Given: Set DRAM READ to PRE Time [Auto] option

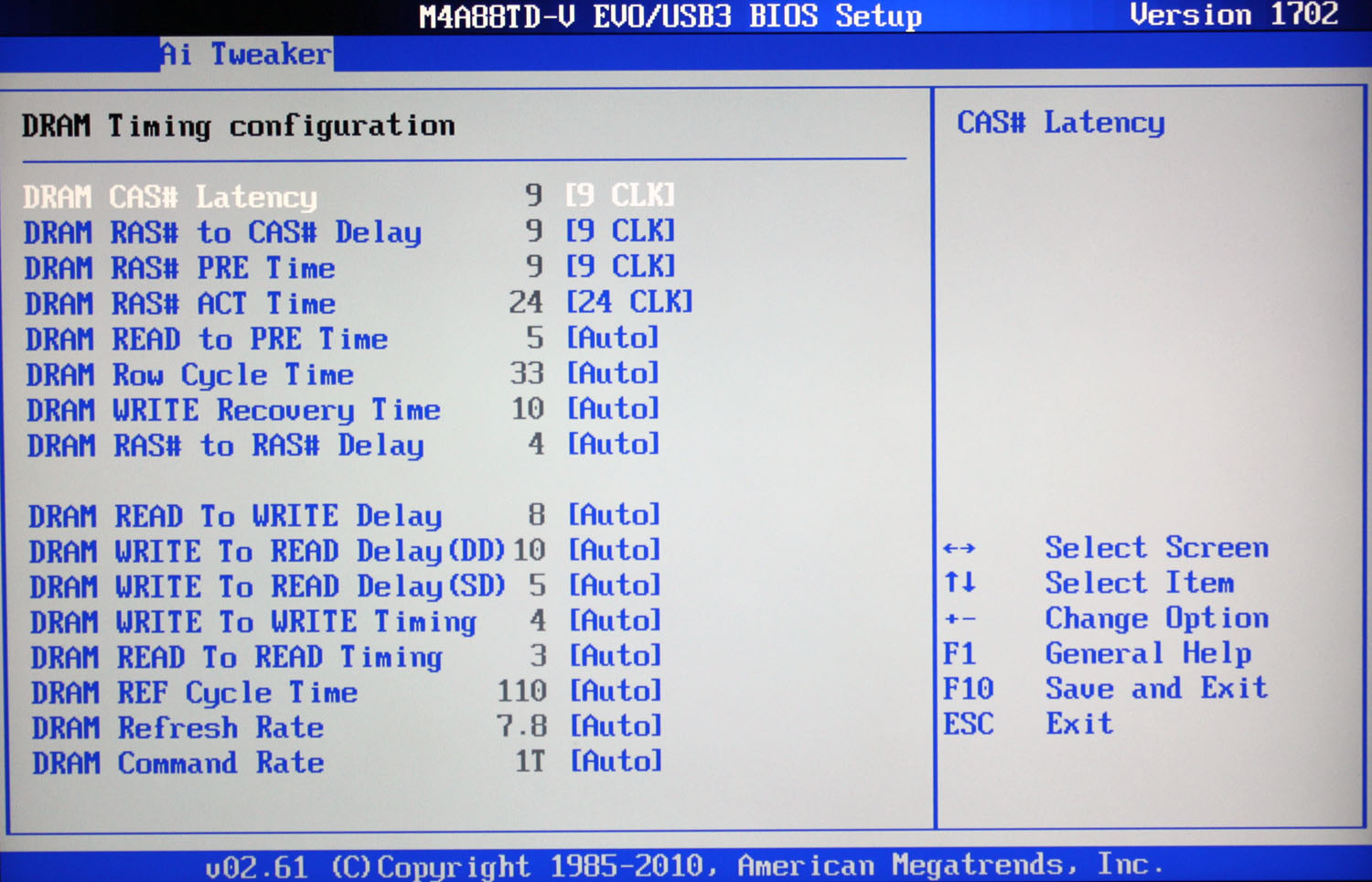Looking at the screenshot, I should [x=613, y=338].
